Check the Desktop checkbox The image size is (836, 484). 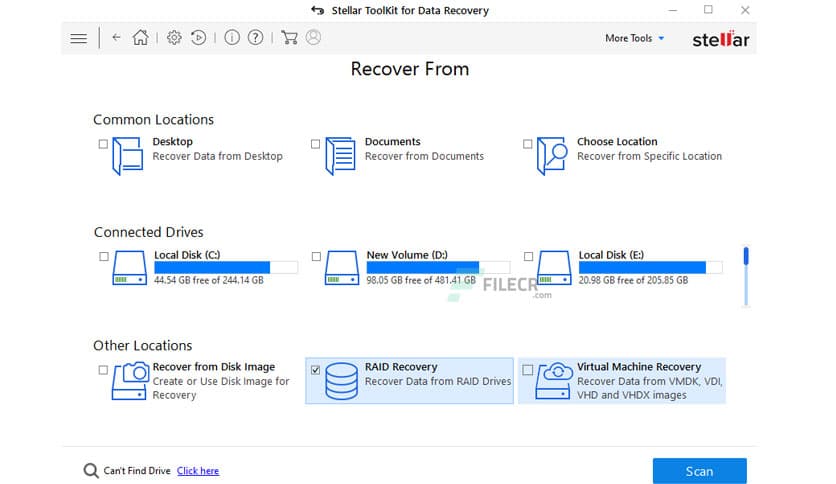(103, 144)
